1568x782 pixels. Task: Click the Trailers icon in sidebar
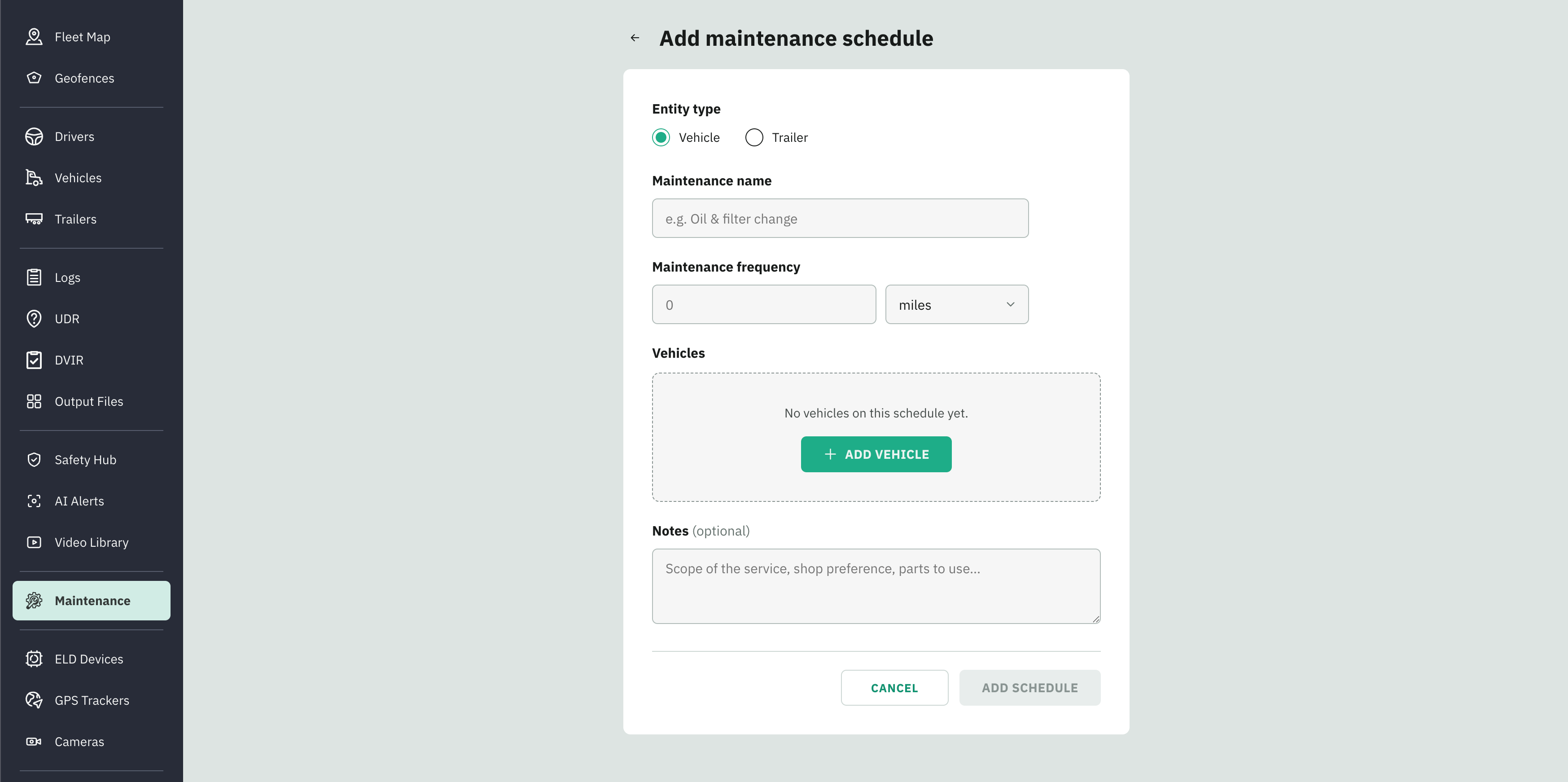point(34,219)
